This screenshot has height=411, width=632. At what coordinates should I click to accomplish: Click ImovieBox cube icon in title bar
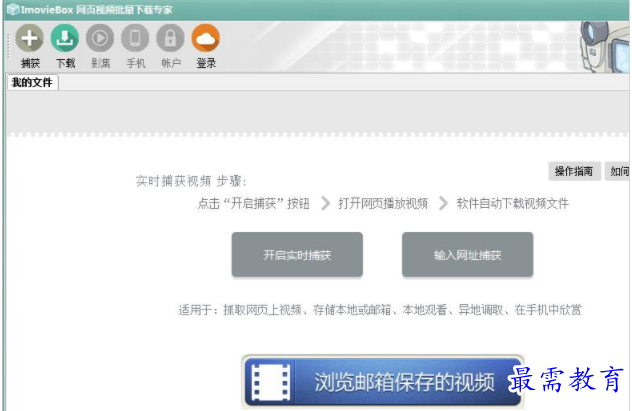[x=13, y=9]
